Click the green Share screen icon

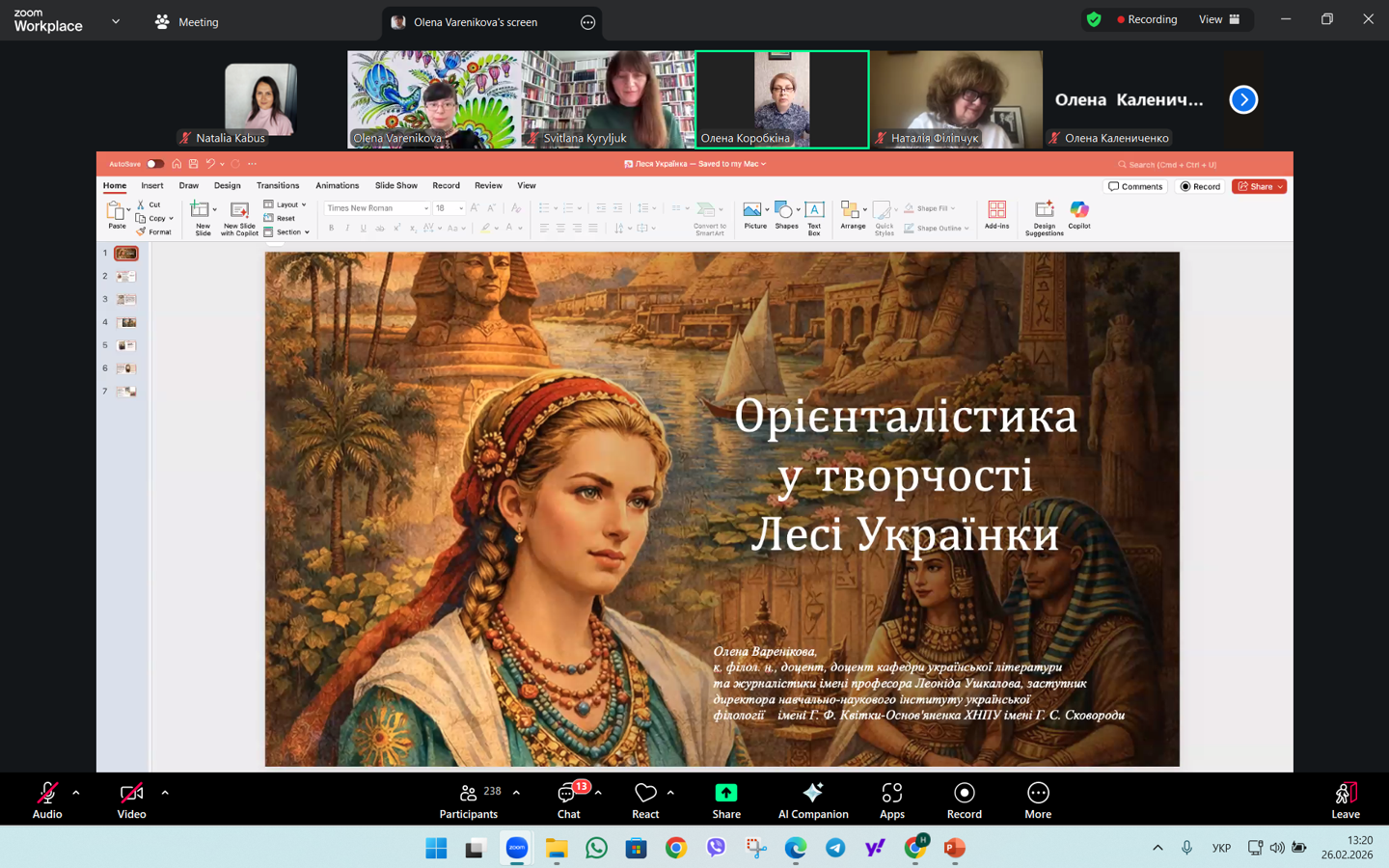725,793
